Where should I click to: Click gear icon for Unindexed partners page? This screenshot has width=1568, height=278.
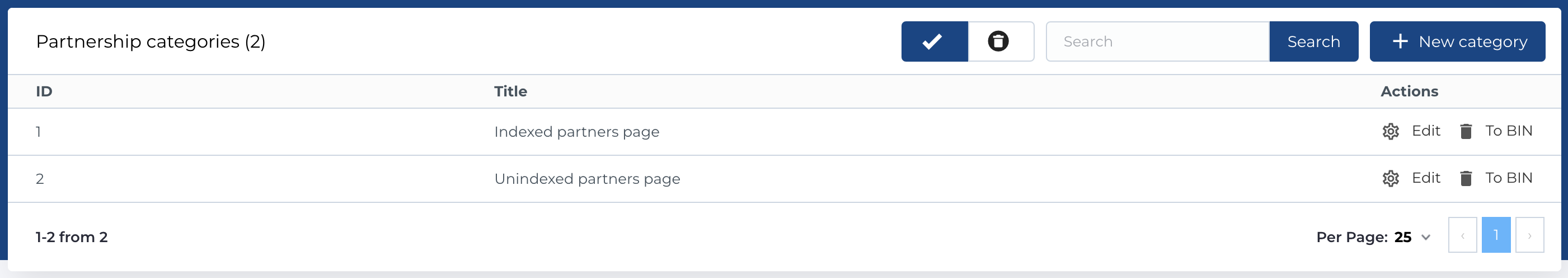pos(1391,179)
